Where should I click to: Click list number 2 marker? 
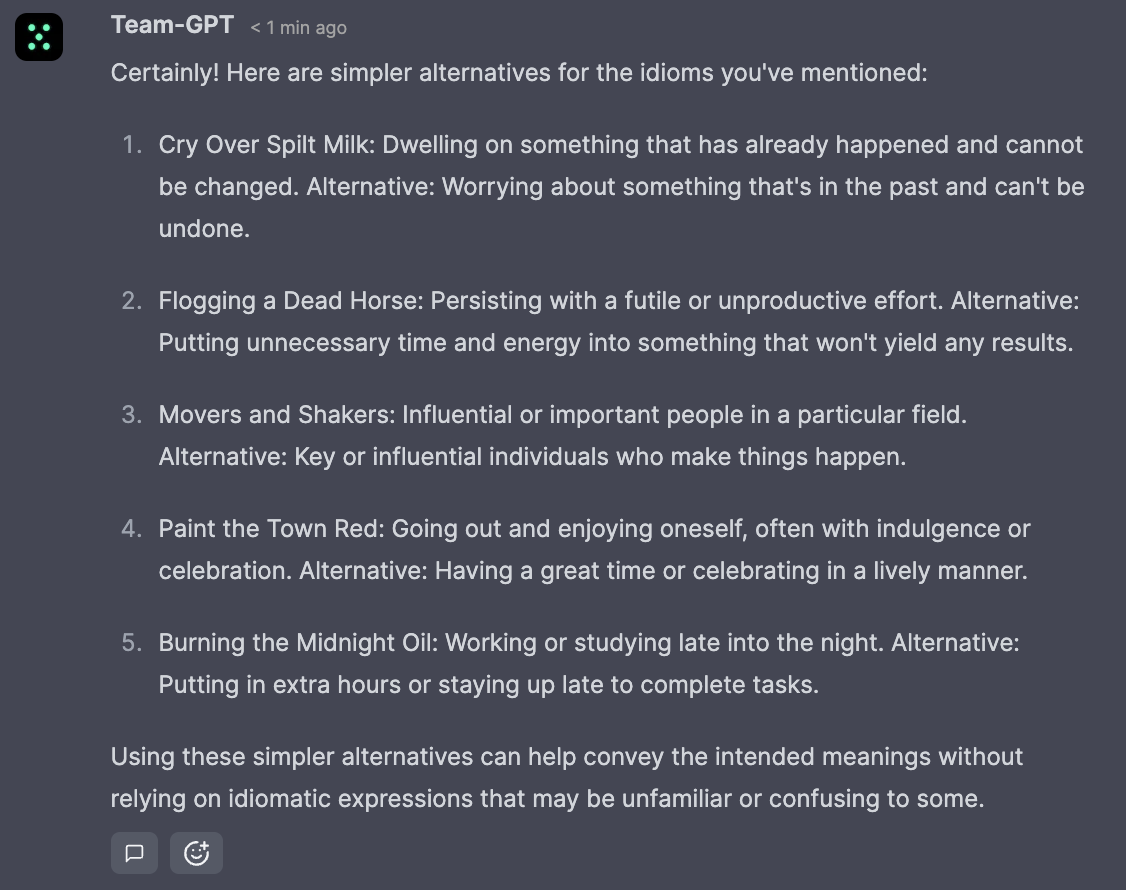pyautogui.click(x=132, y=301)
